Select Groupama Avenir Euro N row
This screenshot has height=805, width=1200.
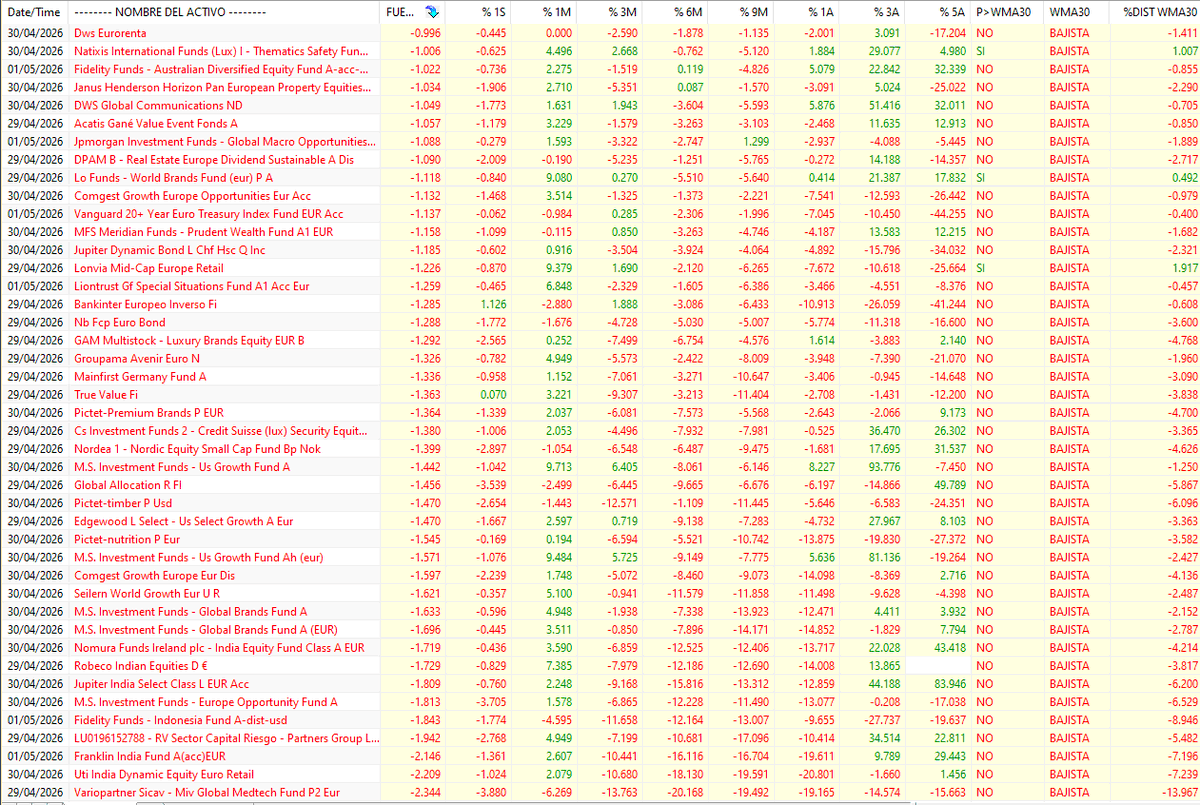pyautogui.click(x=600, y=358)
